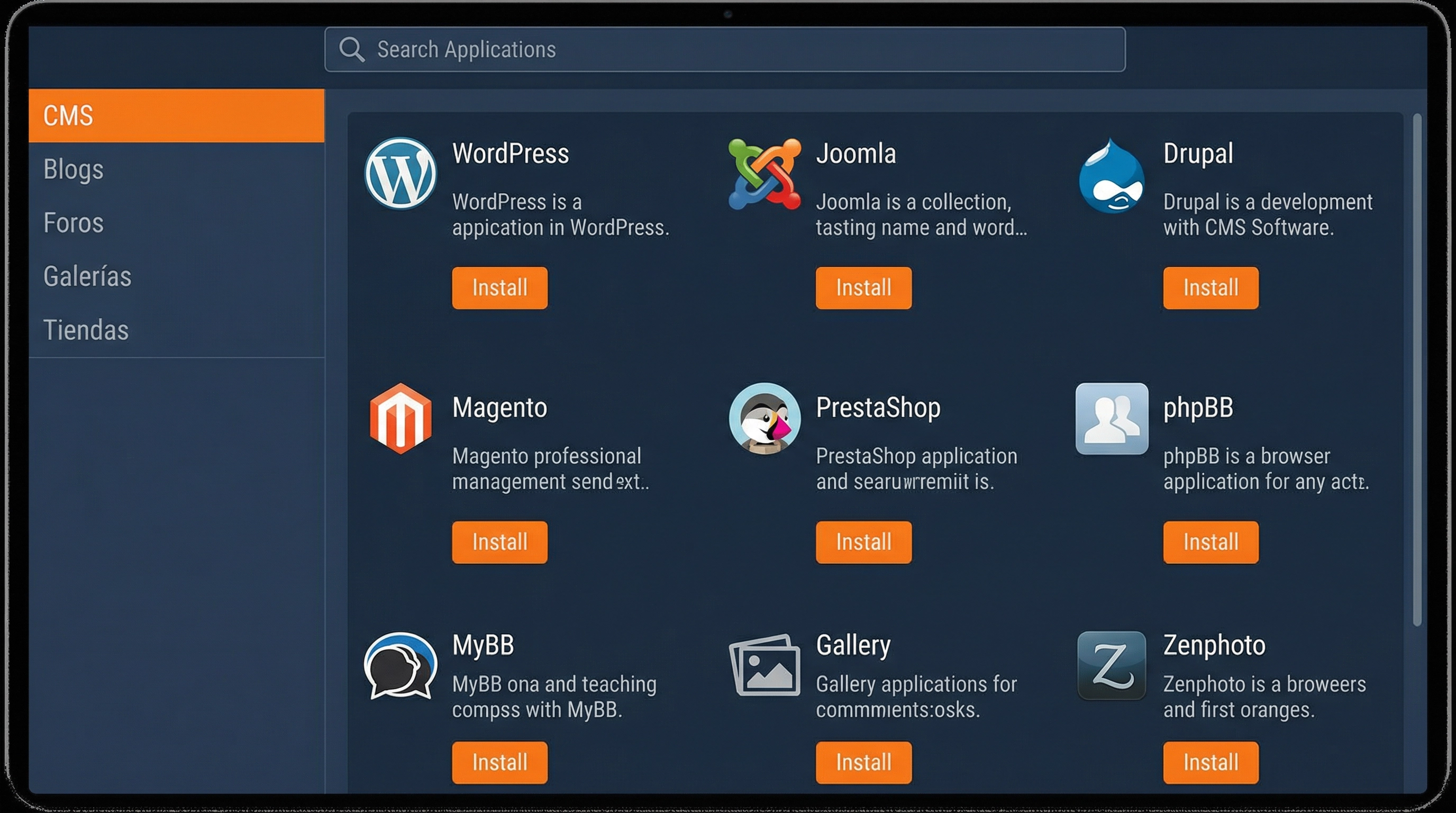
Task: Switch to the Foros category
Action: pos(176,223)
